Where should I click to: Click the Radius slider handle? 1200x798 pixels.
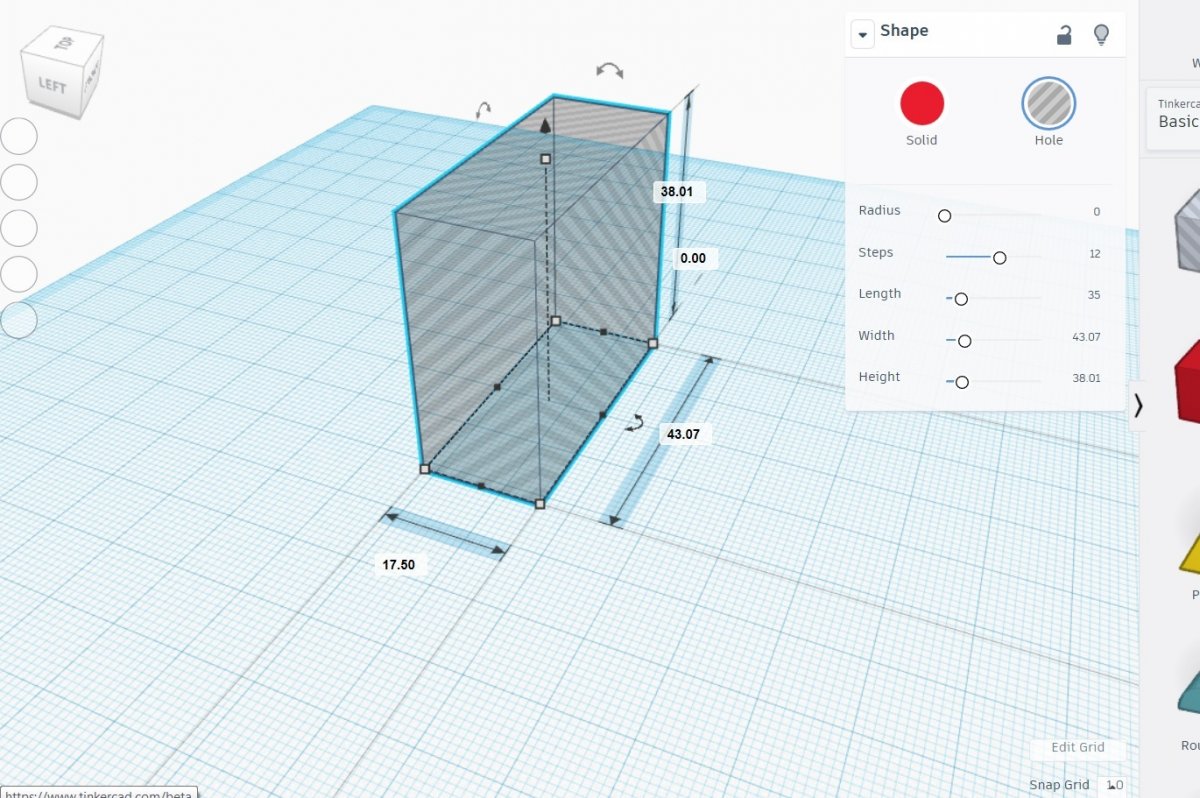point(944,216)
